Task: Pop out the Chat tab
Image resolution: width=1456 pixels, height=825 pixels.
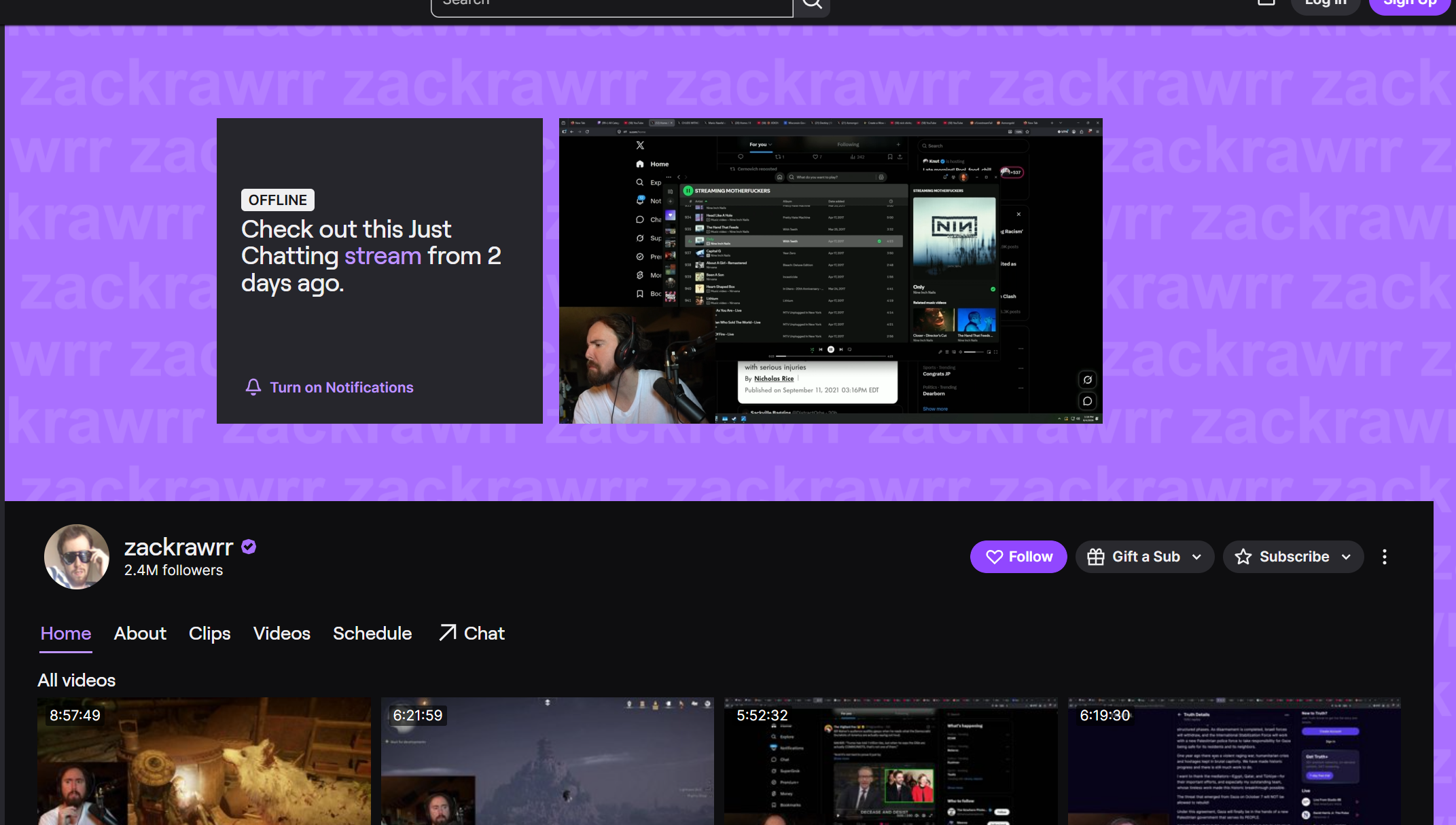Action: pos(472,634)
